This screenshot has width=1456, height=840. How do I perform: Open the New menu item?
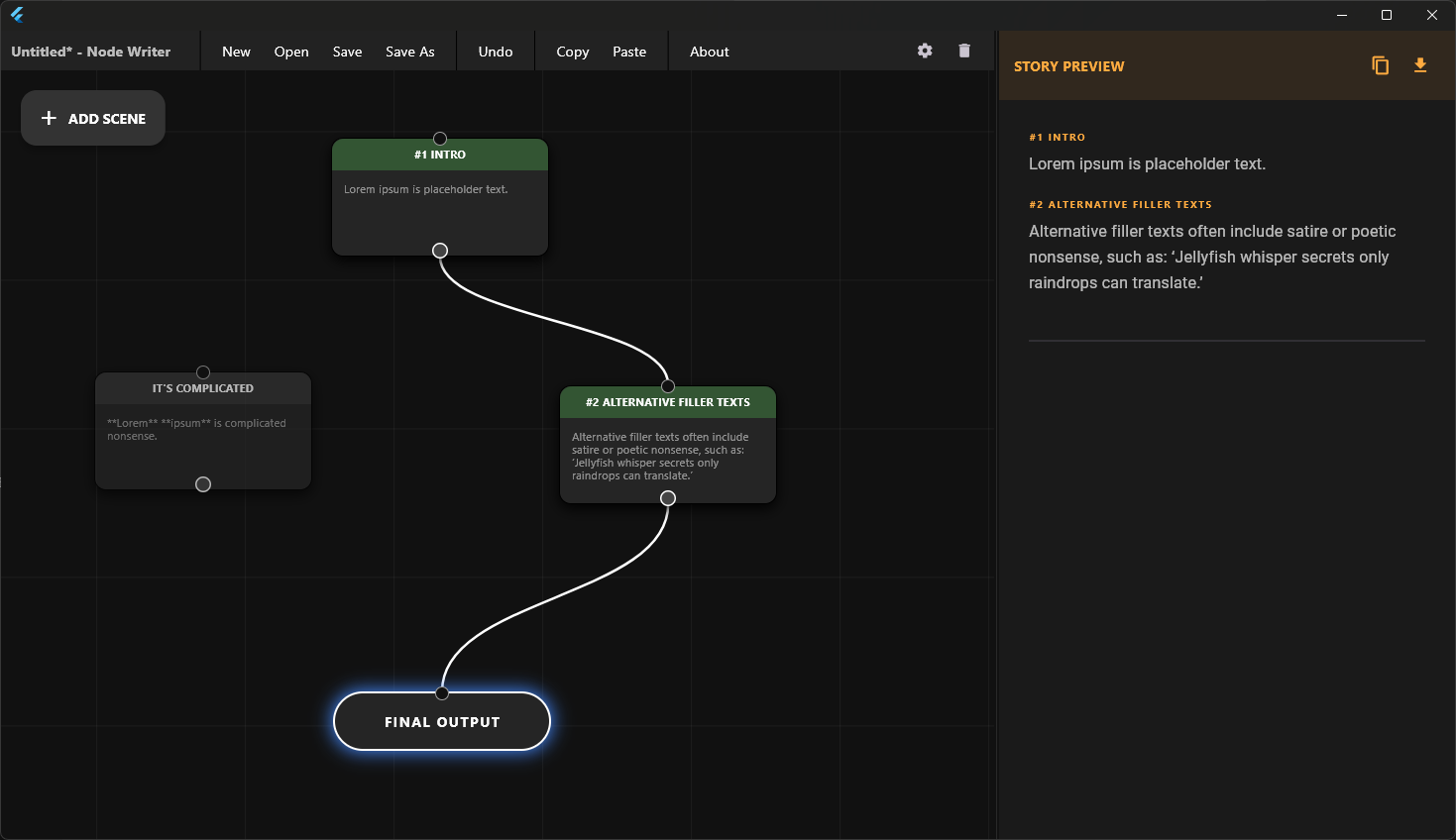236,52
